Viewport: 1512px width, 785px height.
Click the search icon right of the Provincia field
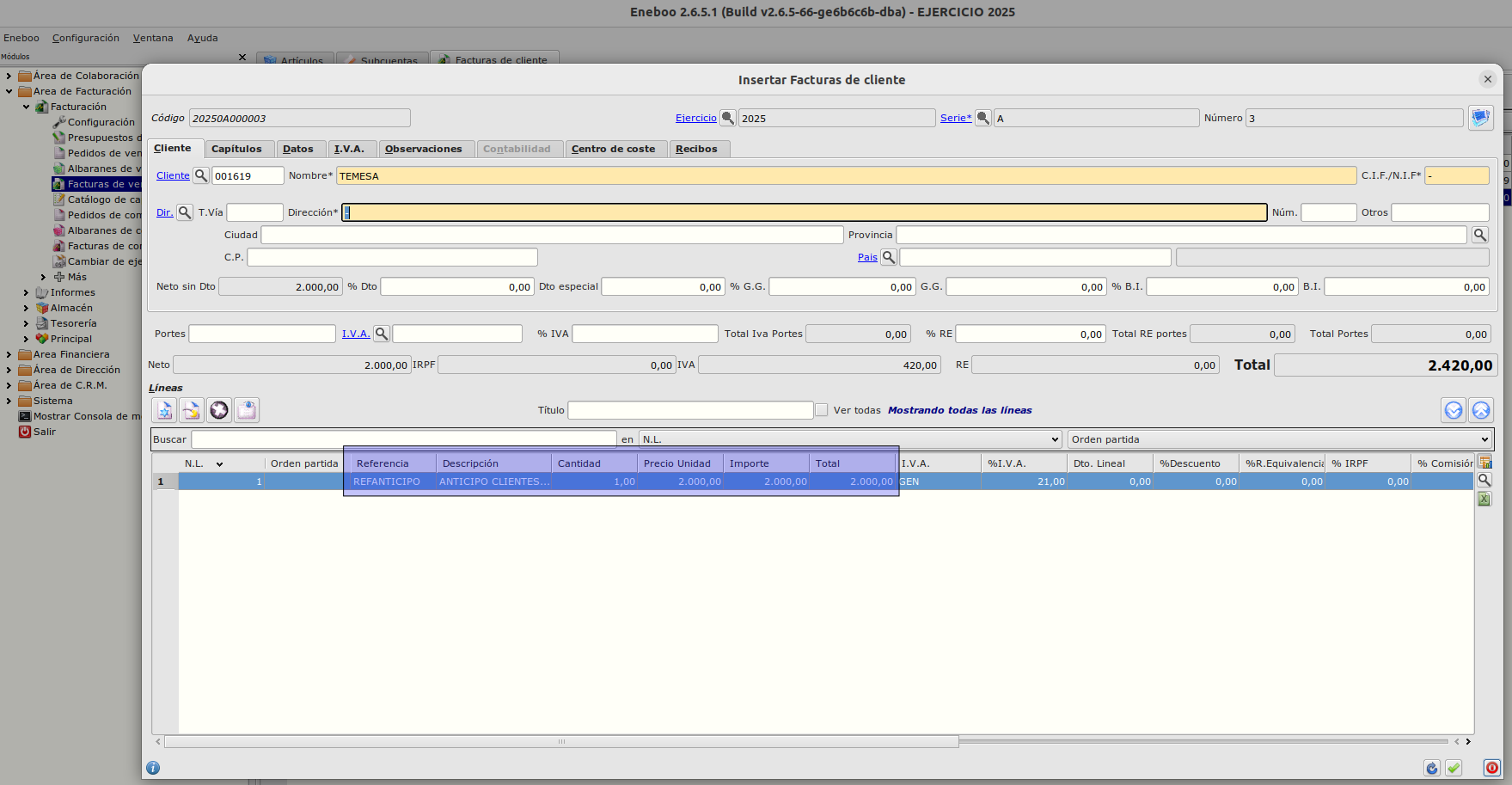(1480, 235)
